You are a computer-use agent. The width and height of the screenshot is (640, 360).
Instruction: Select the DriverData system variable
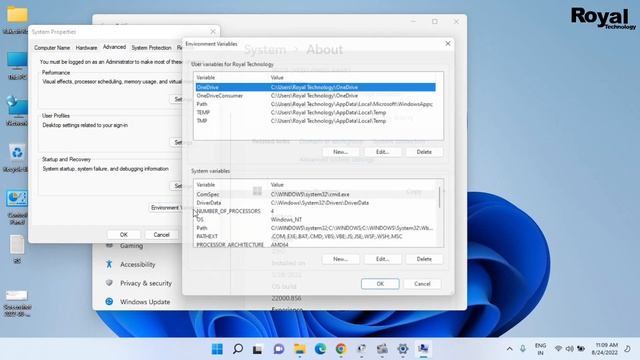pos(316,202)
